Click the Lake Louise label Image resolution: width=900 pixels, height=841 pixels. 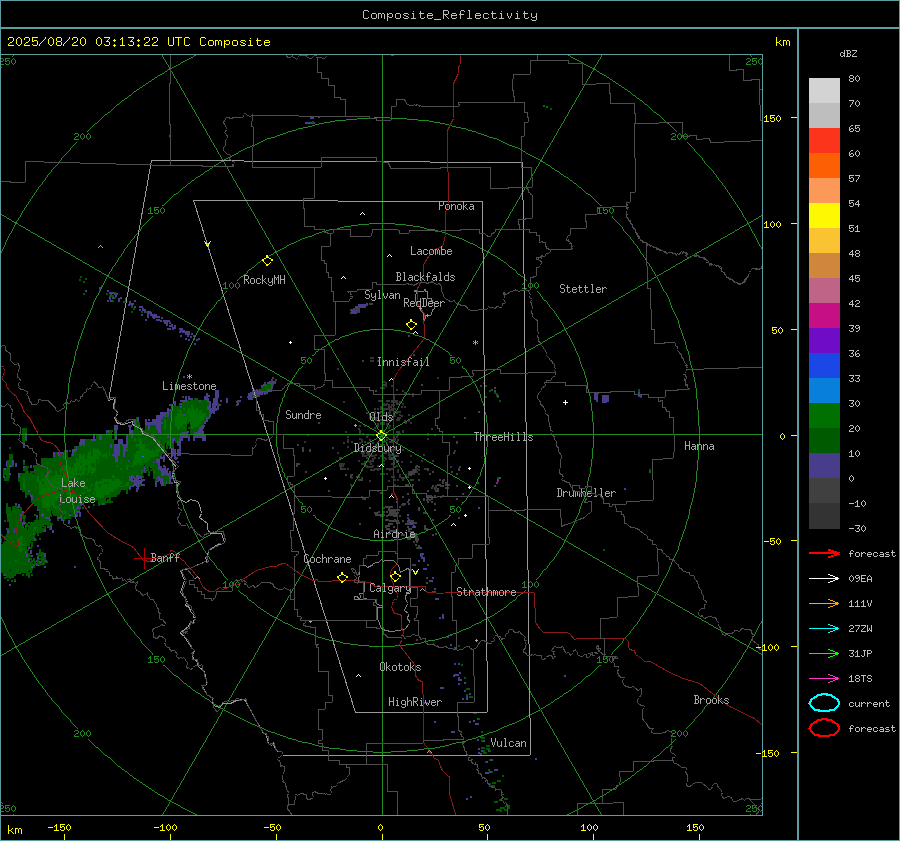point(77,491)
